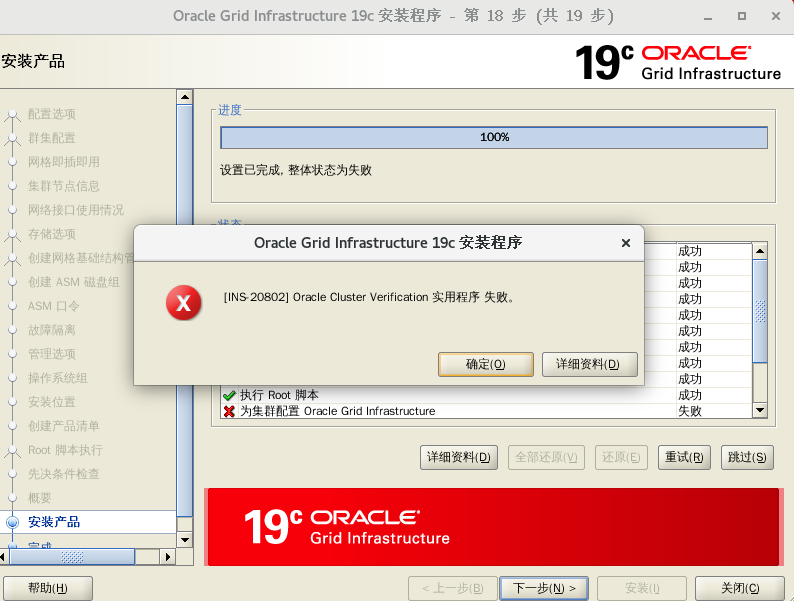Click the red X beside 为集群配置 Oracle Grid Infrastructure

click(229, 411)
